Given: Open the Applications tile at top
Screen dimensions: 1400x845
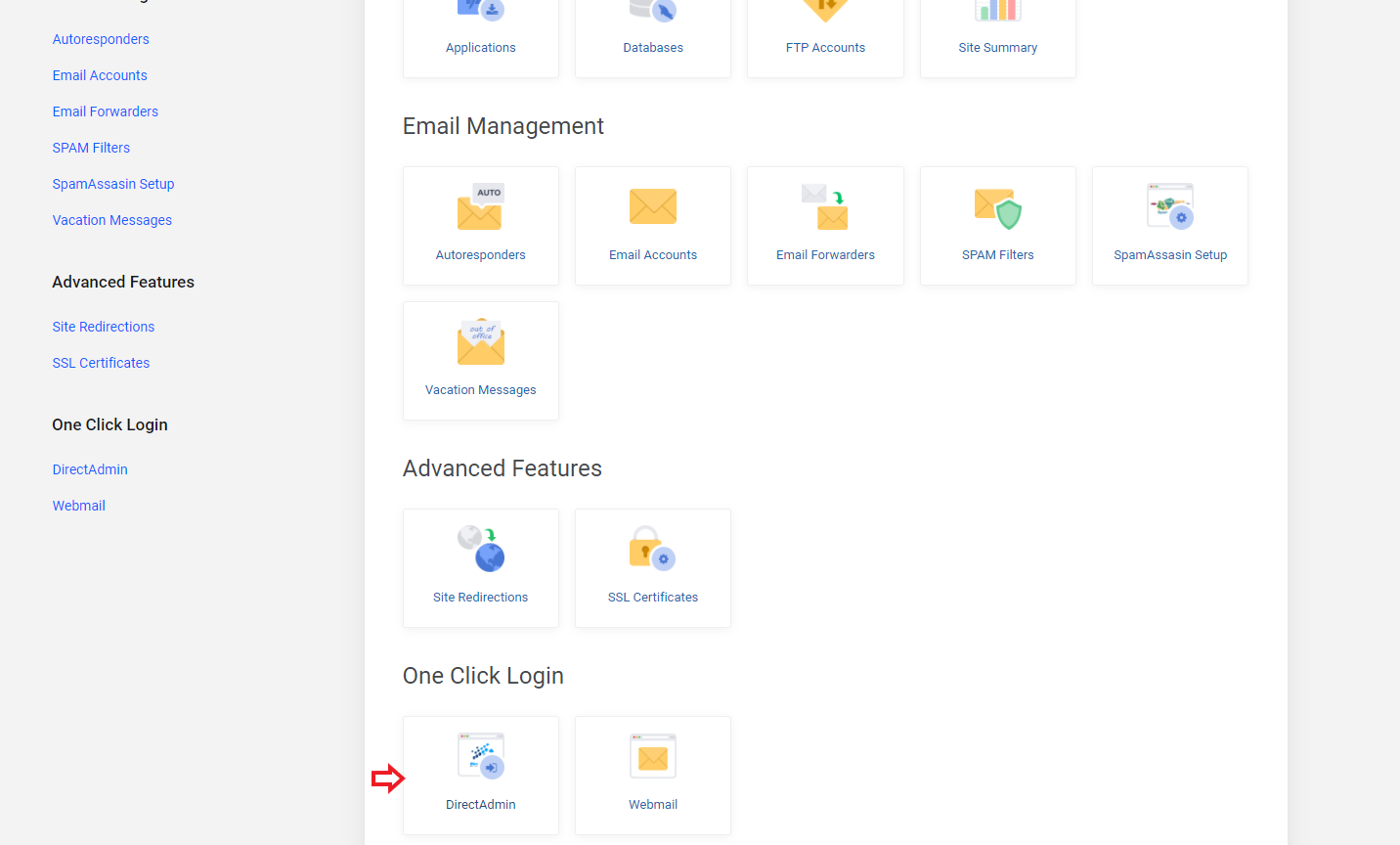Looking at the screenshot, I should click(x=480, y=29).
